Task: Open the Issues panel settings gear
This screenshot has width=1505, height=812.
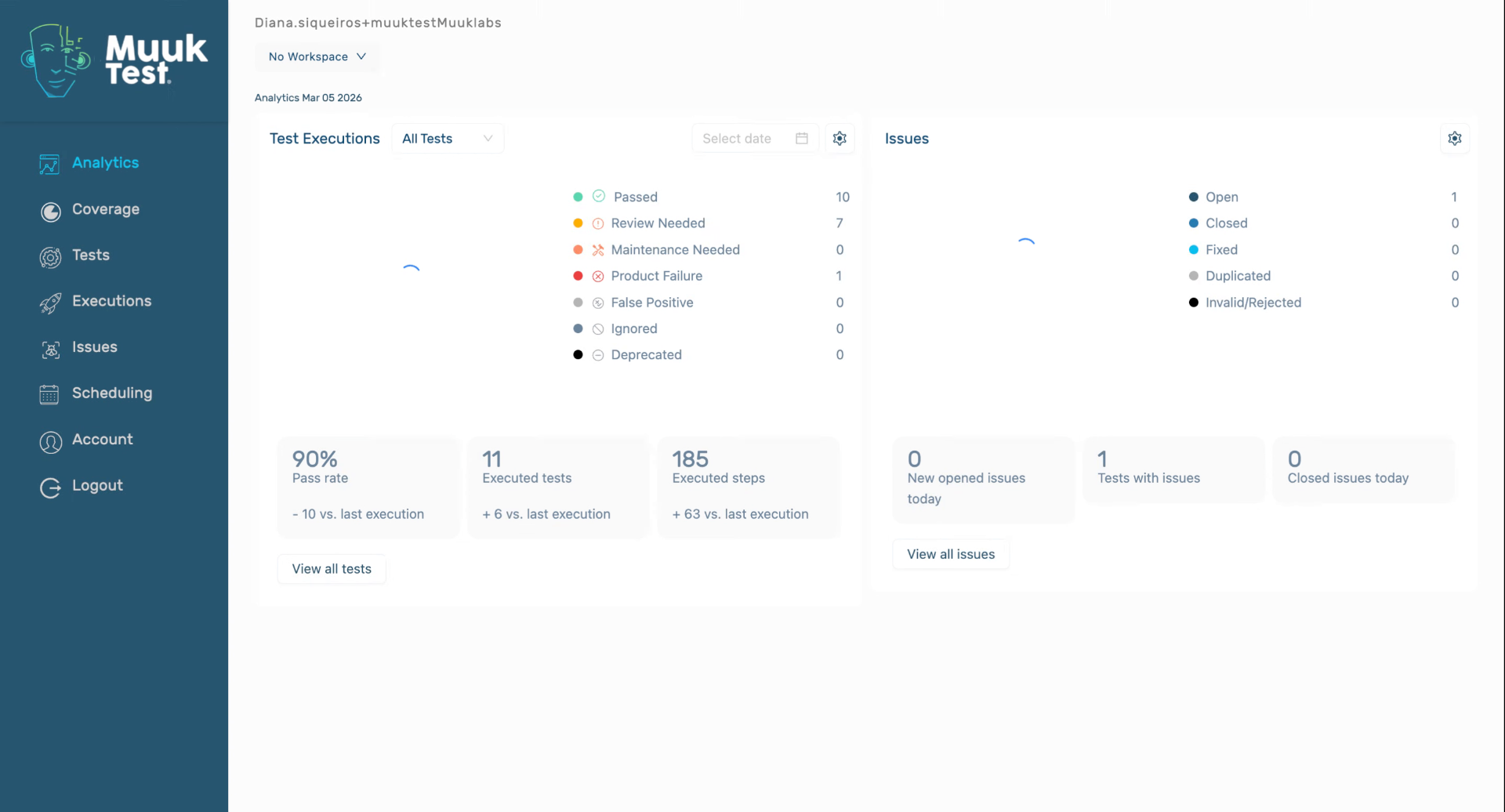Action: 1455,138
